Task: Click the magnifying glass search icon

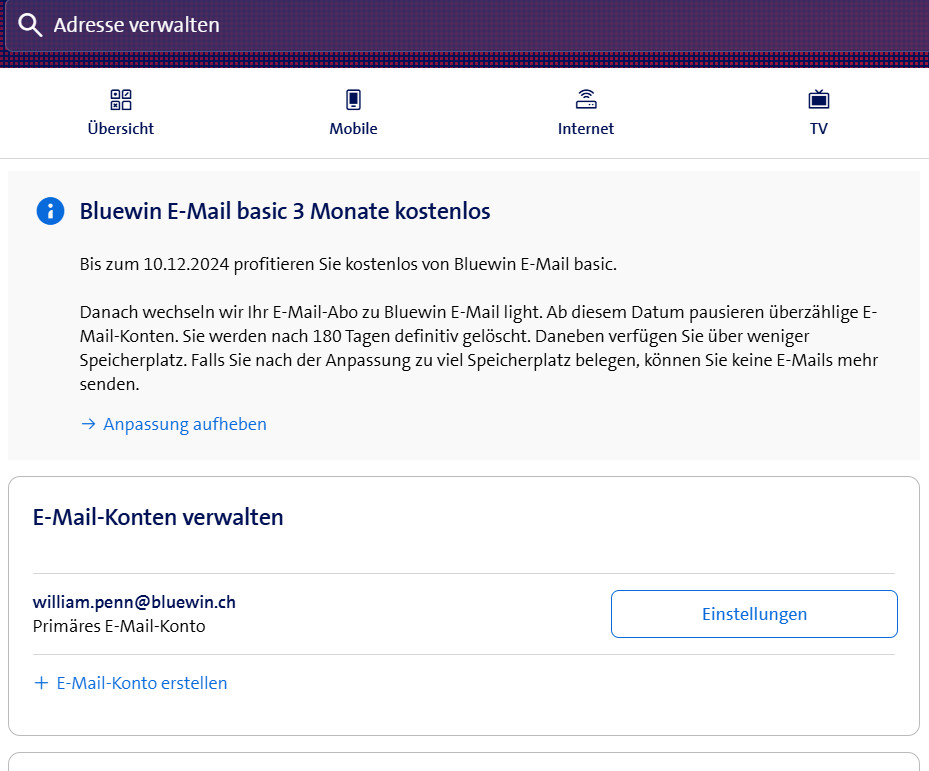Action: [31, 25]
